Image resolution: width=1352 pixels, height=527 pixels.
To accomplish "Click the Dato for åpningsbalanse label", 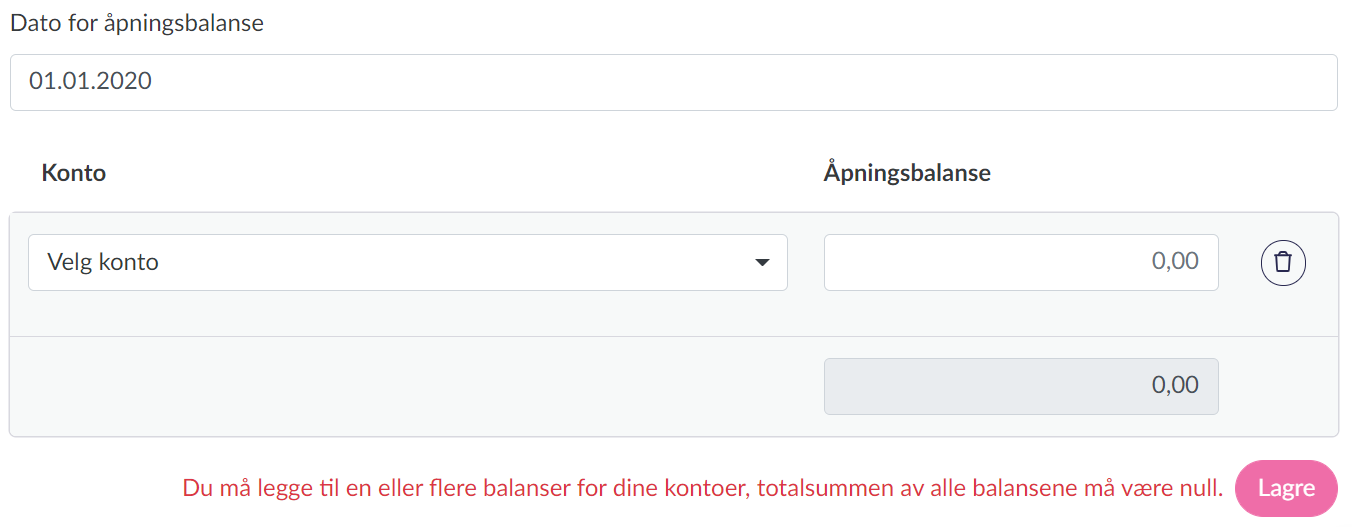I will click(137, 23).
